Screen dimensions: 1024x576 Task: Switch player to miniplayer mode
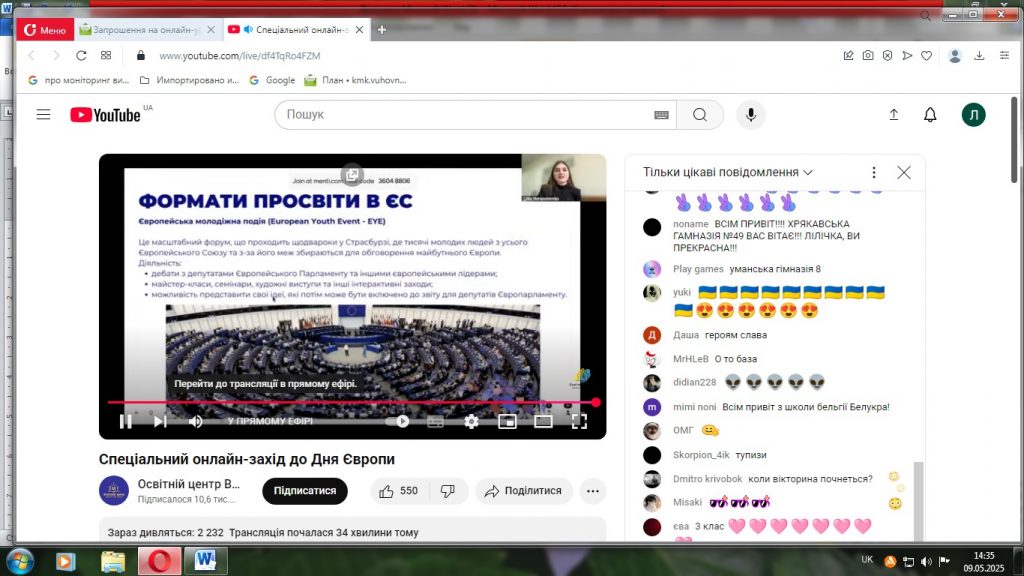507,421
